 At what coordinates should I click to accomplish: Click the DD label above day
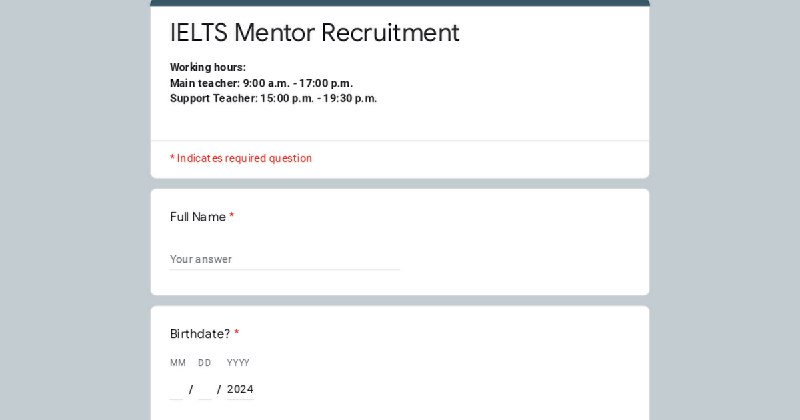205,363
